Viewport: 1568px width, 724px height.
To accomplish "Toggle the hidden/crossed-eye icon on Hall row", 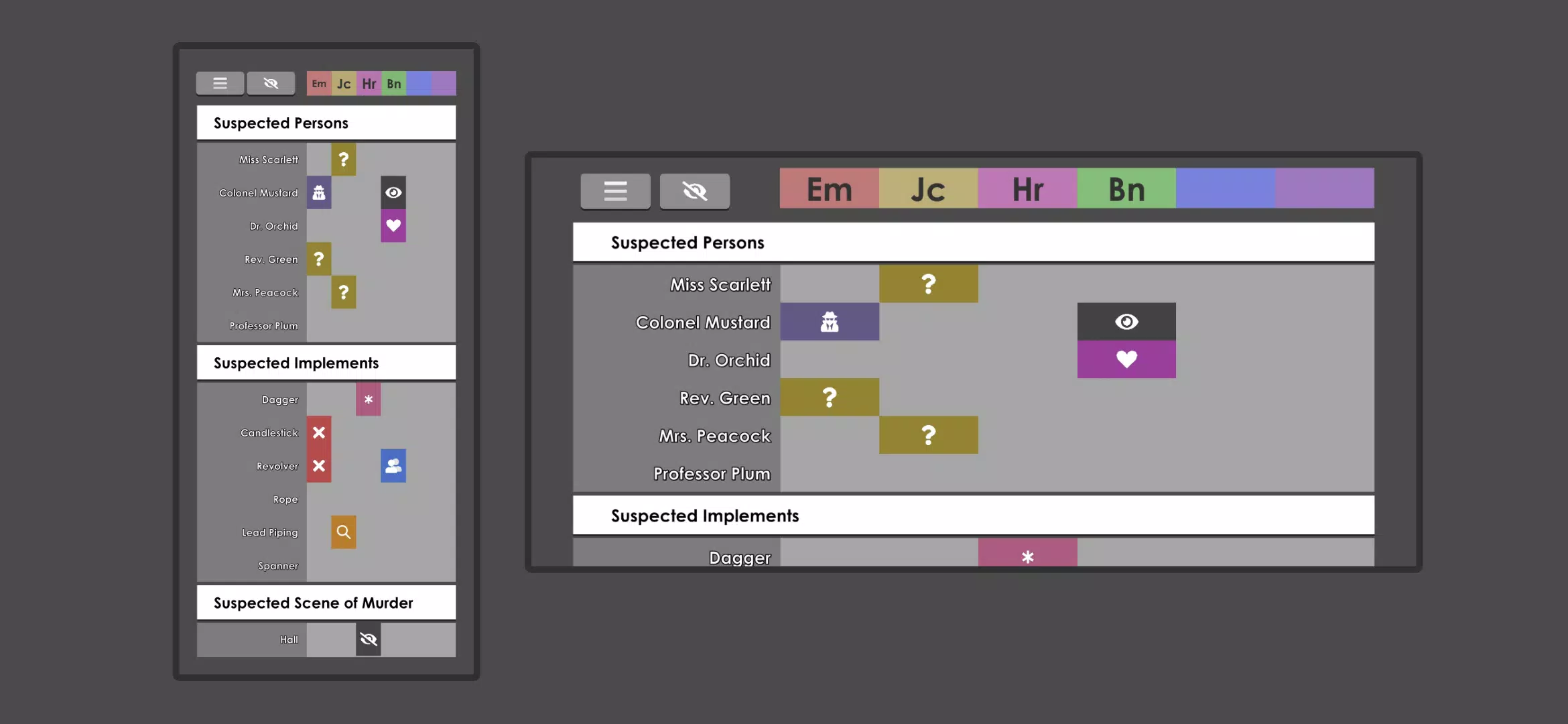I will click(x=368, y=638).
